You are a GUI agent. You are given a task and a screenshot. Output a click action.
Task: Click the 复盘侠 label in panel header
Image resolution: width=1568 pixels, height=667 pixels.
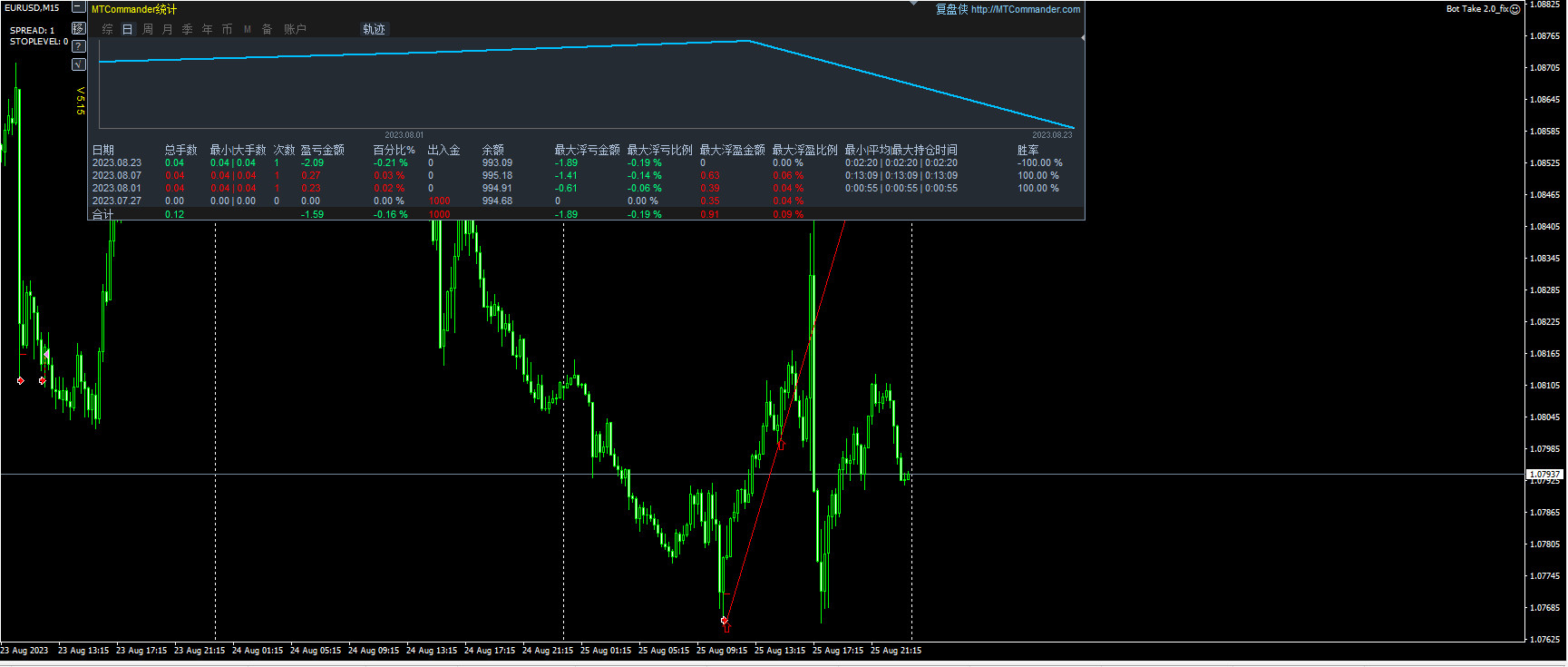click(x=951, y=10)
